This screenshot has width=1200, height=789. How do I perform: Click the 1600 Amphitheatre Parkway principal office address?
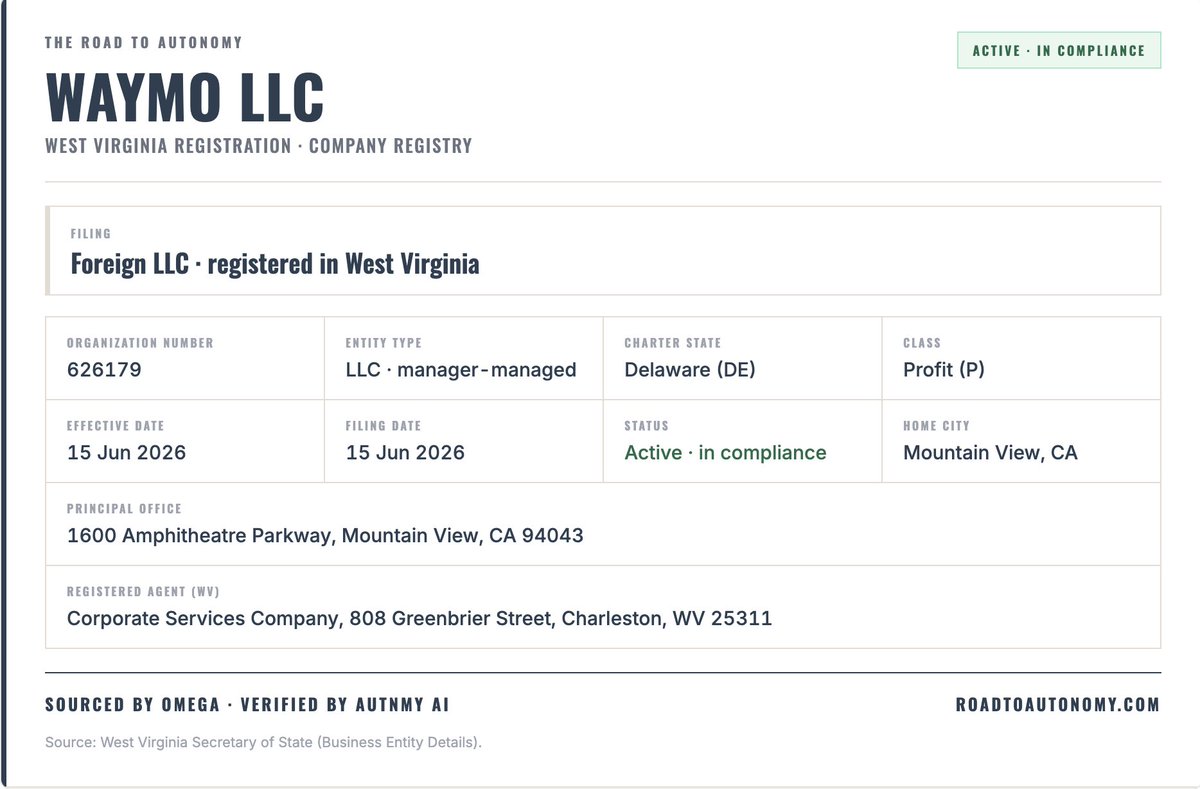(x=325, y=536)
